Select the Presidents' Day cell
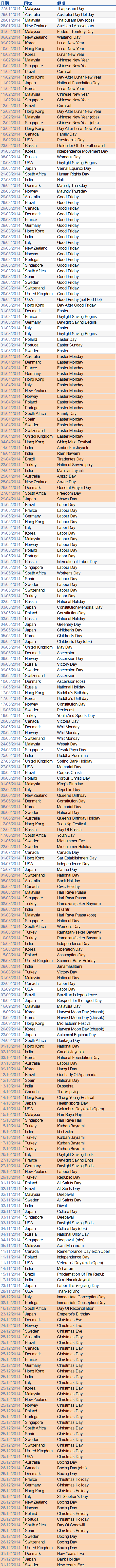This screenshot has width=116, height=1568. (x=69, y=139)
